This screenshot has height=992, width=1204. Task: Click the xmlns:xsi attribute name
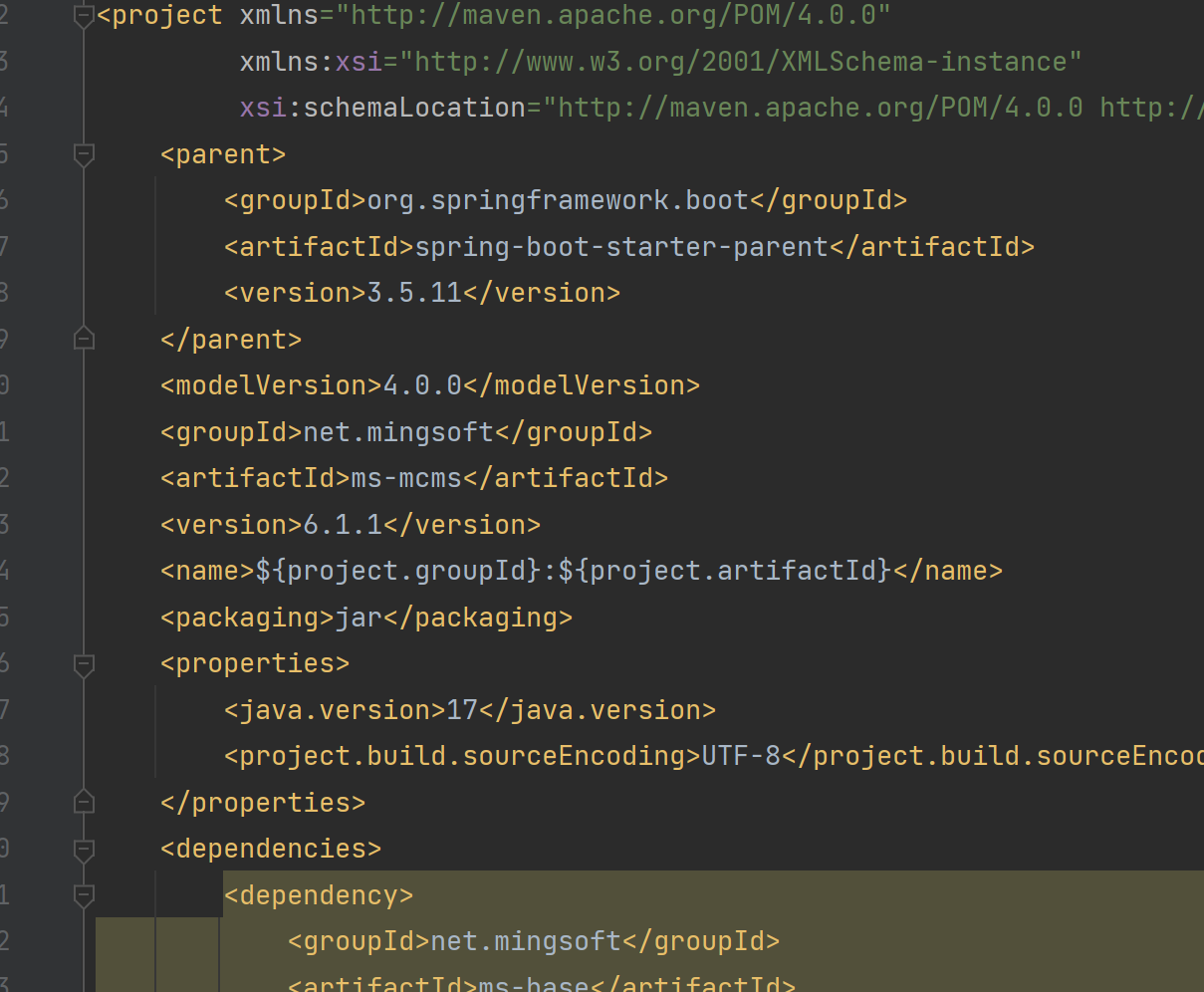[x=312, y=62]
